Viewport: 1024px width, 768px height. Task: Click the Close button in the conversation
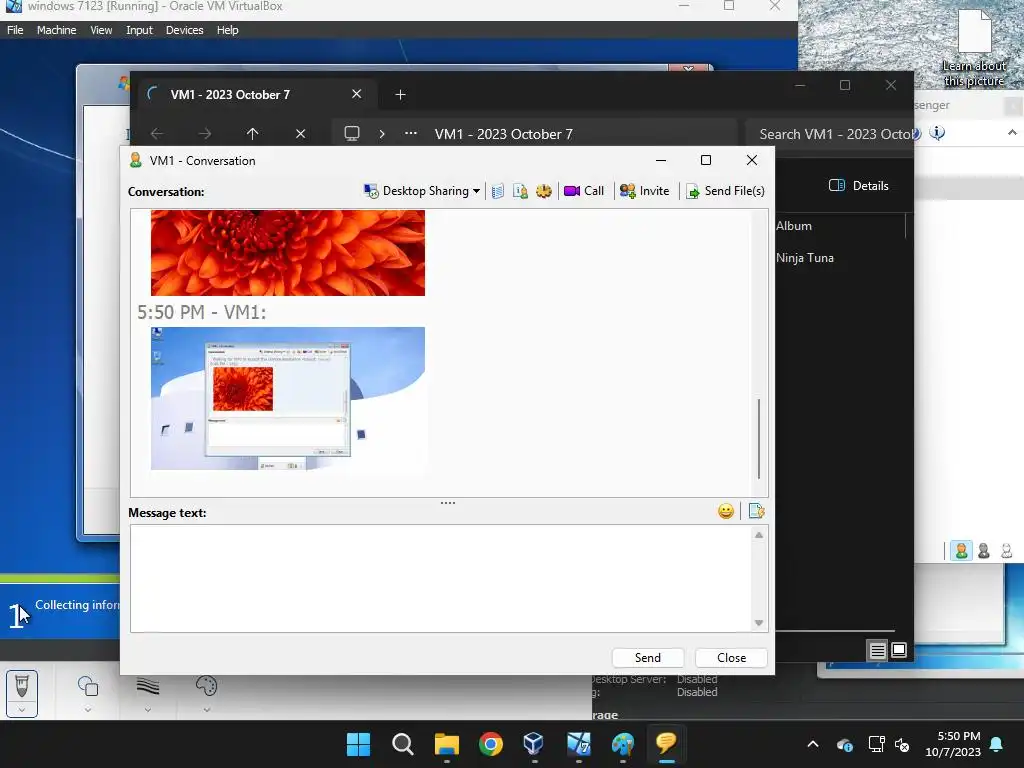[x=731, y=658]
